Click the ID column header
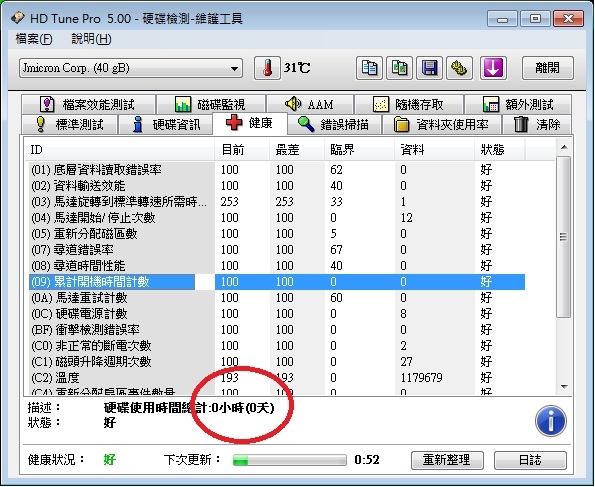Image resolution: width=595 pixels, height=487 pixels. click(119, 150)
